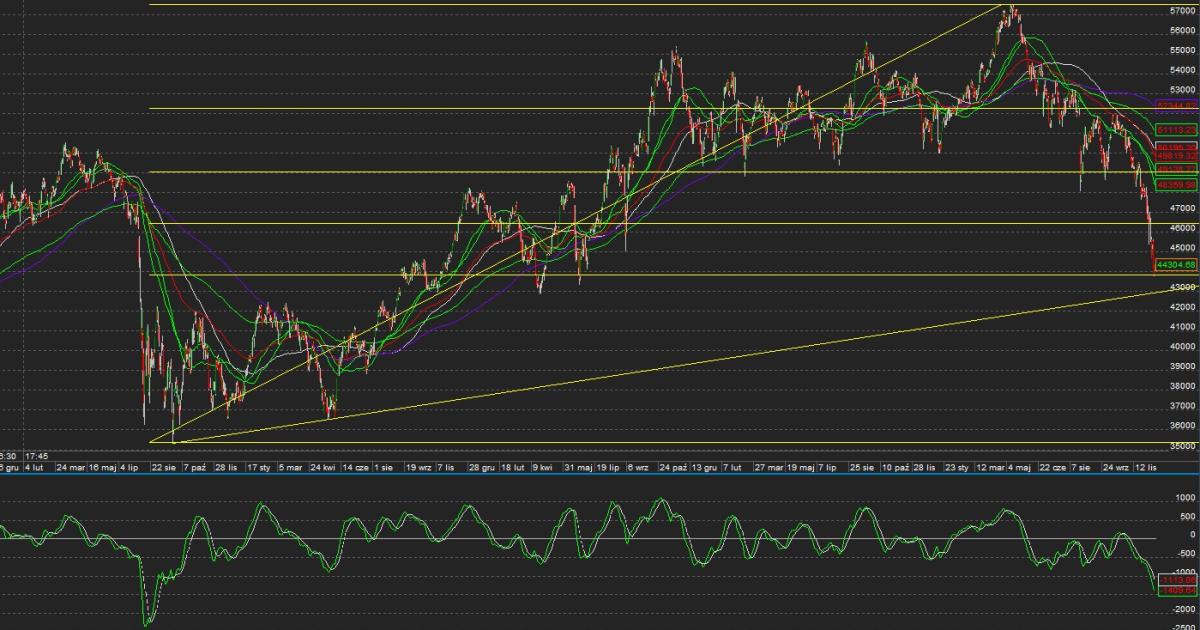Click the -1113.06 oscillator value label

(1176, 579)
